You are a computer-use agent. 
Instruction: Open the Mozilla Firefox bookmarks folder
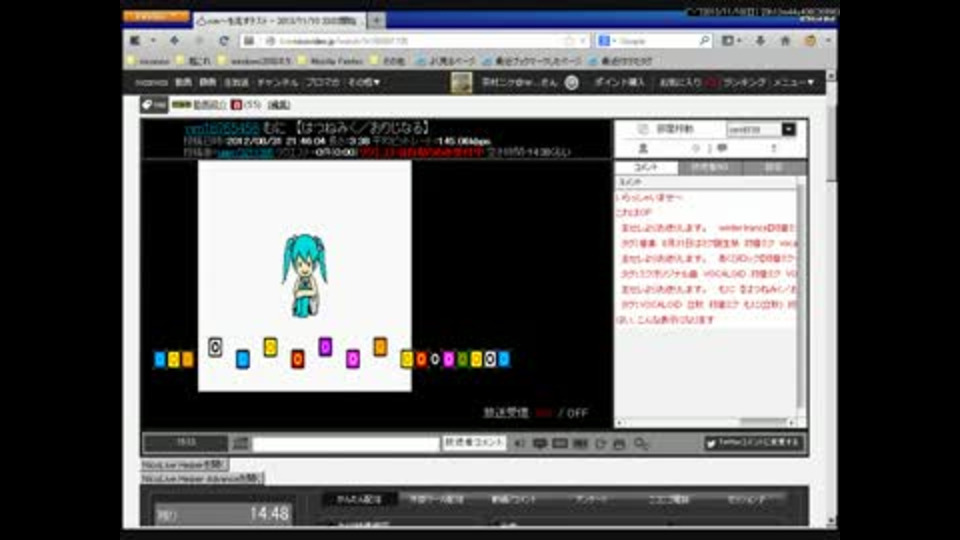point(330,61)
